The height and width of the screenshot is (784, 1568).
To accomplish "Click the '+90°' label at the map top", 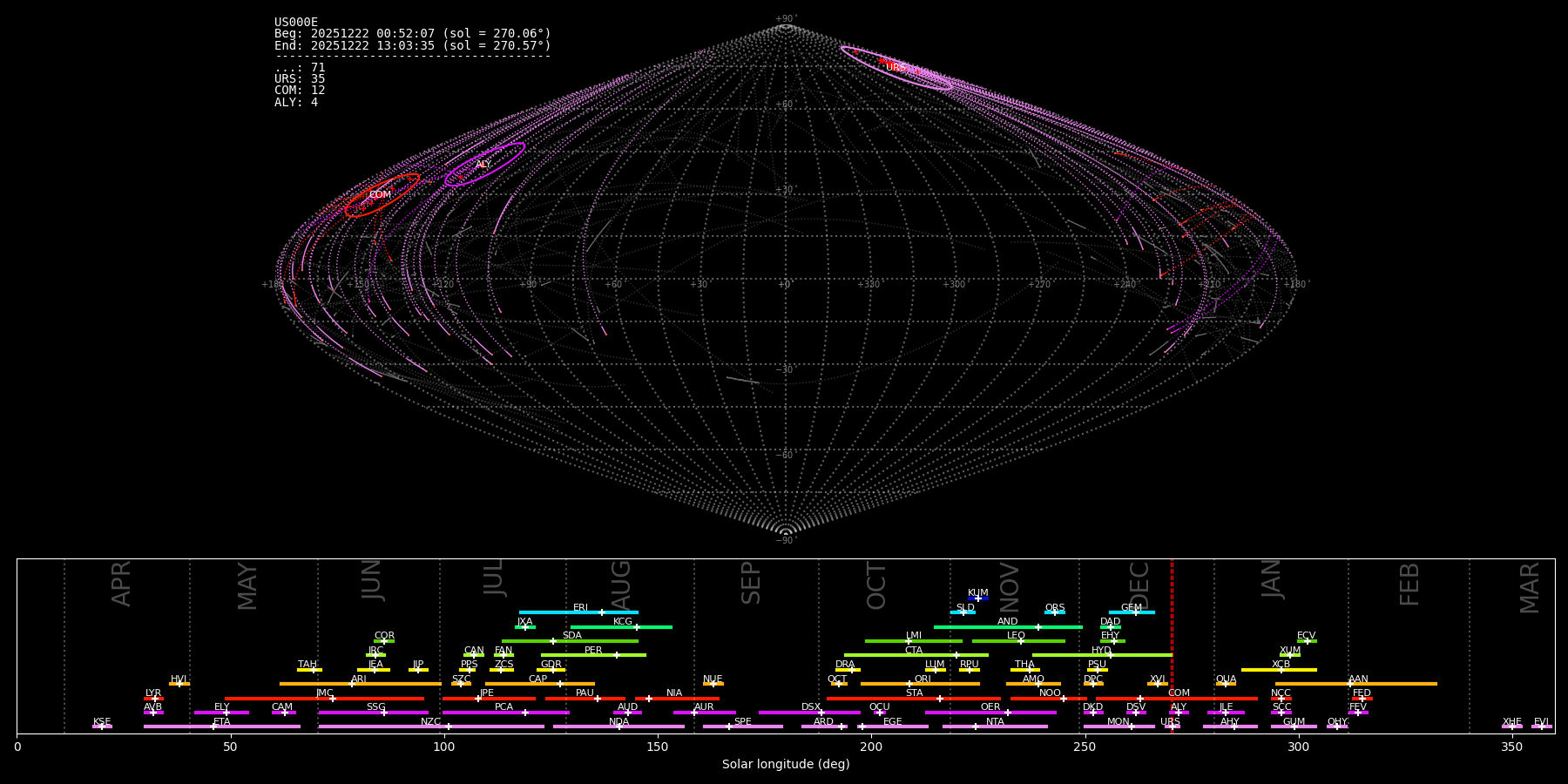I will [x=786, y=19].
